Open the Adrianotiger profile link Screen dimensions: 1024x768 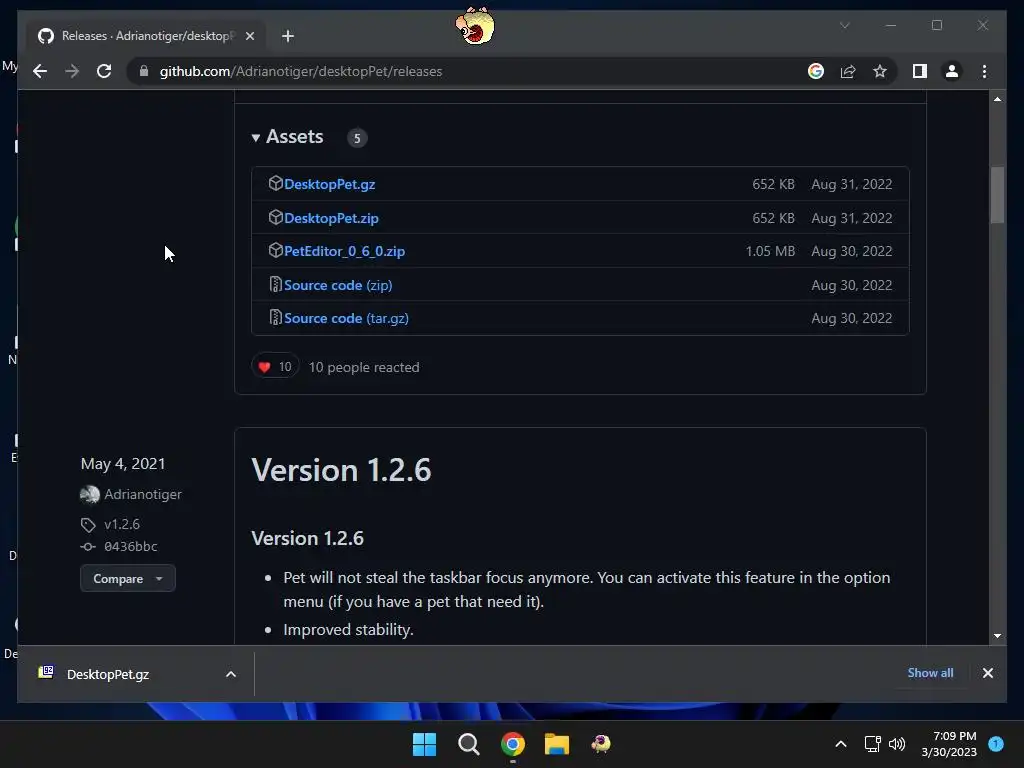coord(143,494)
